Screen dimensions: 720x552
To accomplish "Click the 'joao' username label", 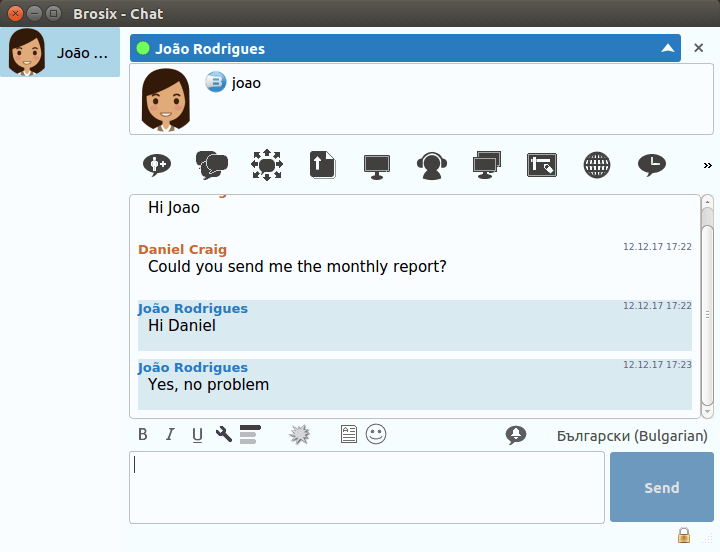I will (246, 83).
